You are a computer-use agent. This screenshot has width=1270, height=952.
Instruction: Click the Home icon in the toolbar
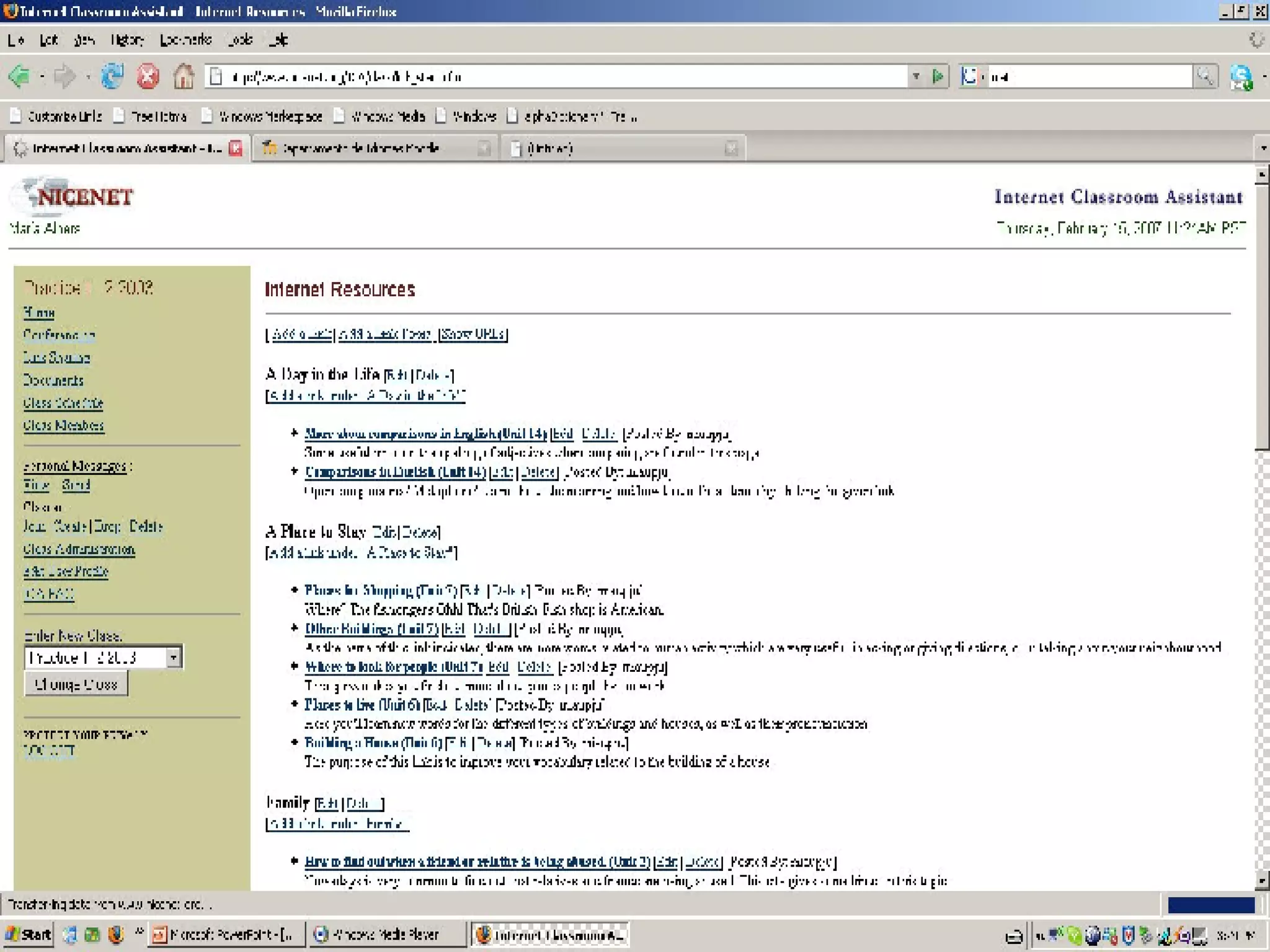tap(184, 77)
